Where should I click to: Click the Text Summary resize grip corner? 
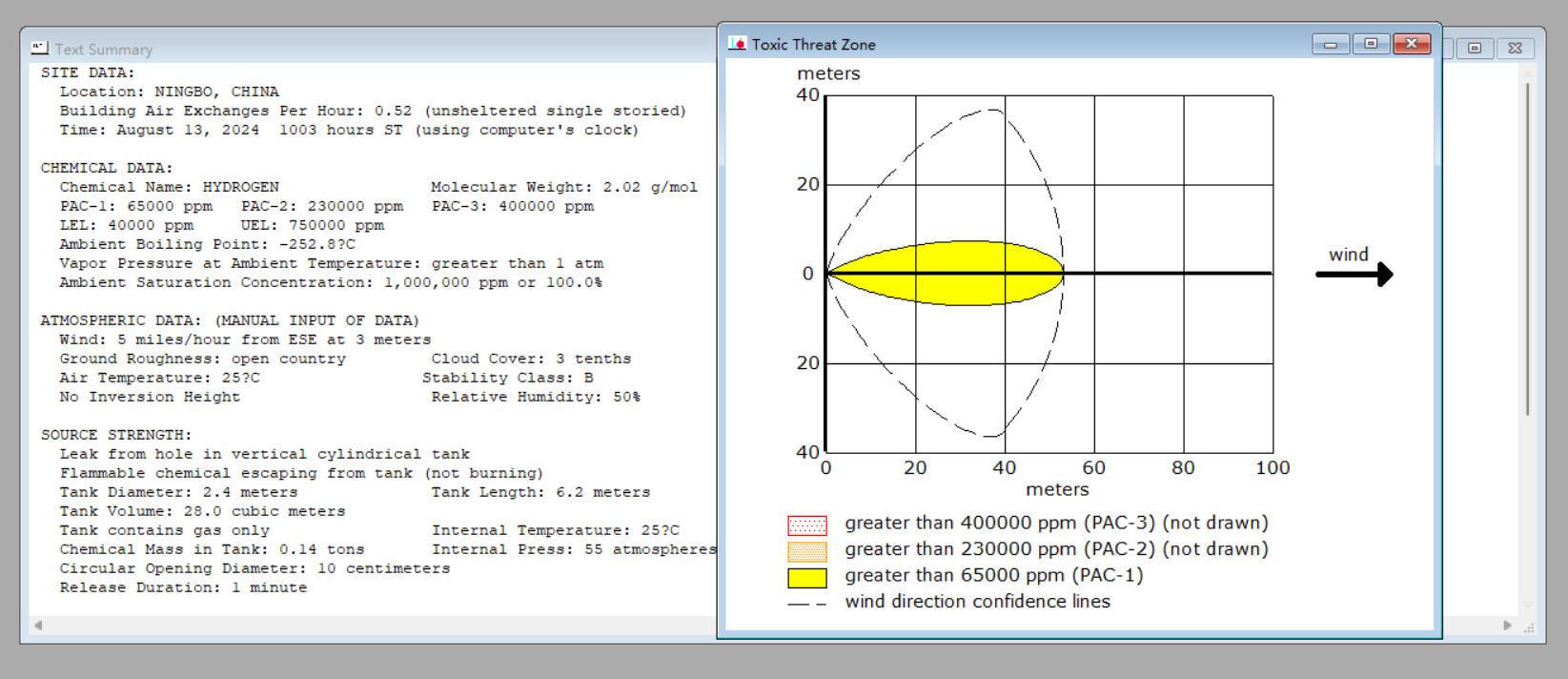coord(1529,627)
